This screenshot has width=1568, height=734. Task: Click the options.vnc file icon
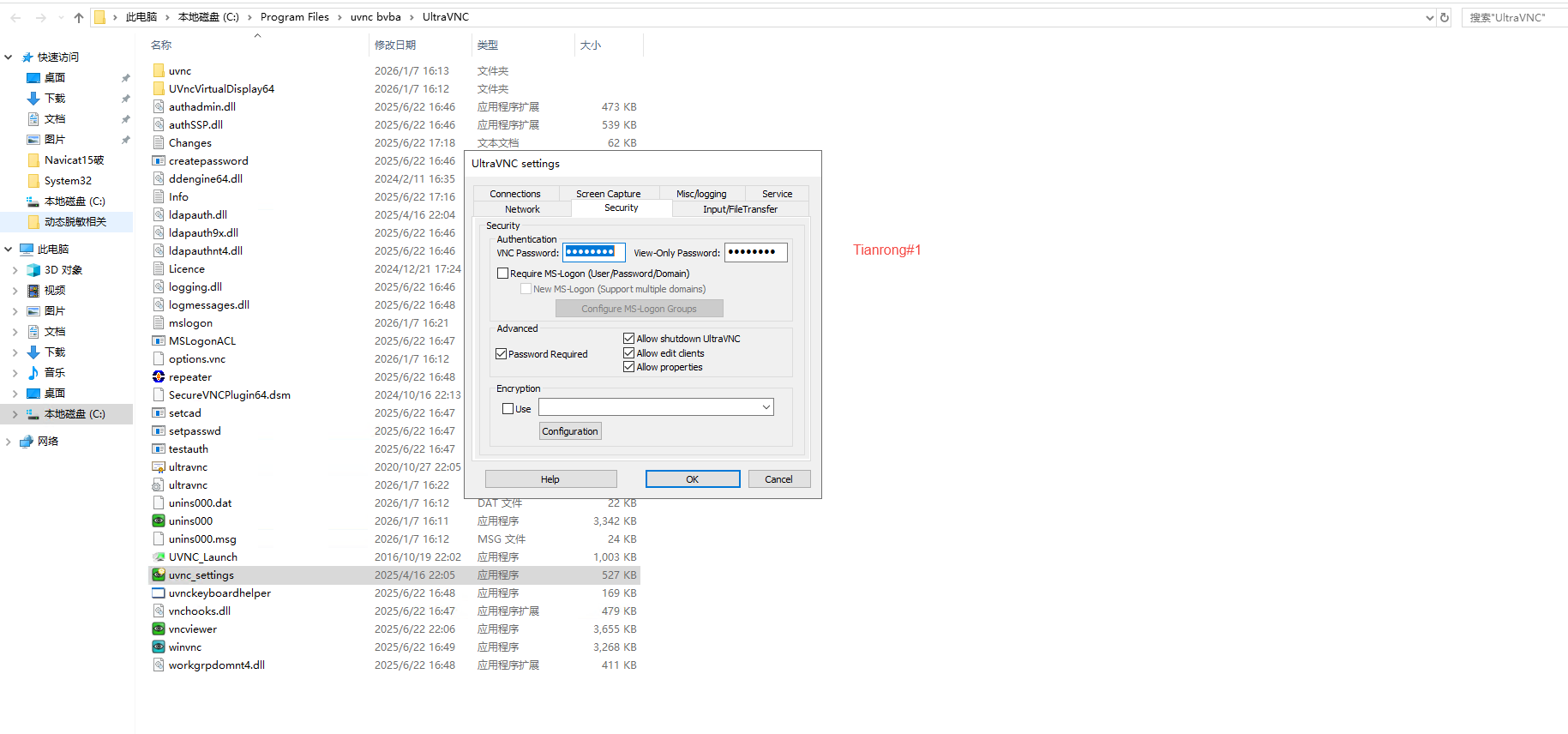click(x=159, y=358)
